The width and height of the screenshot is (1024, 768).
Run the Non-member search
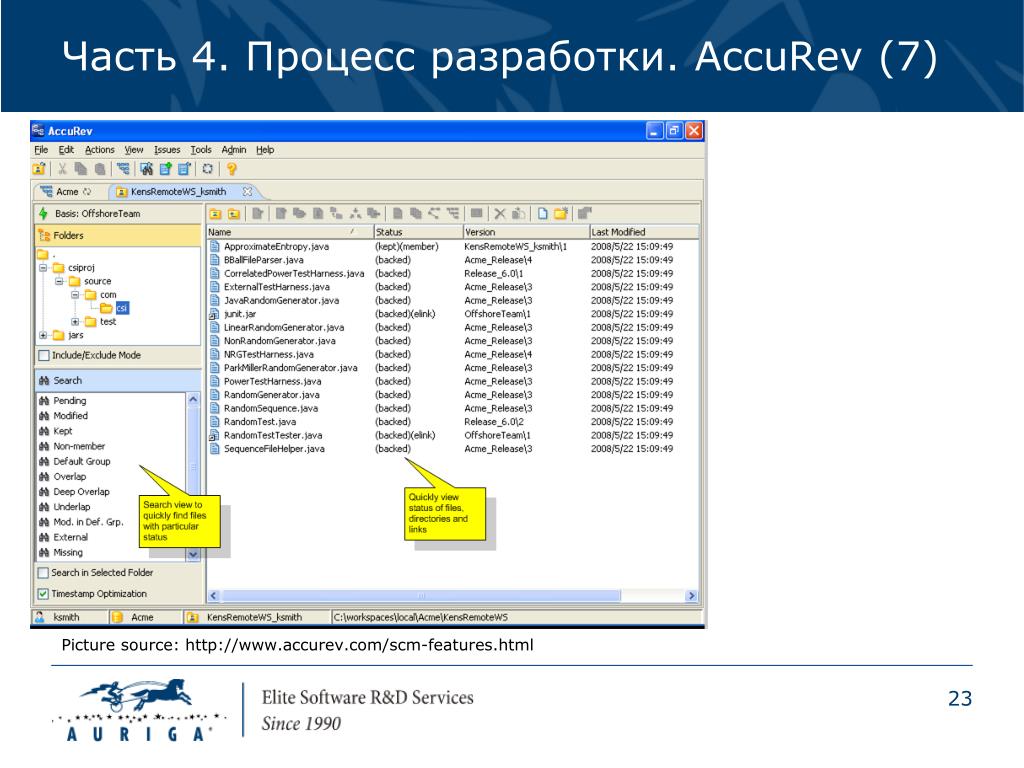click(78, 447)
